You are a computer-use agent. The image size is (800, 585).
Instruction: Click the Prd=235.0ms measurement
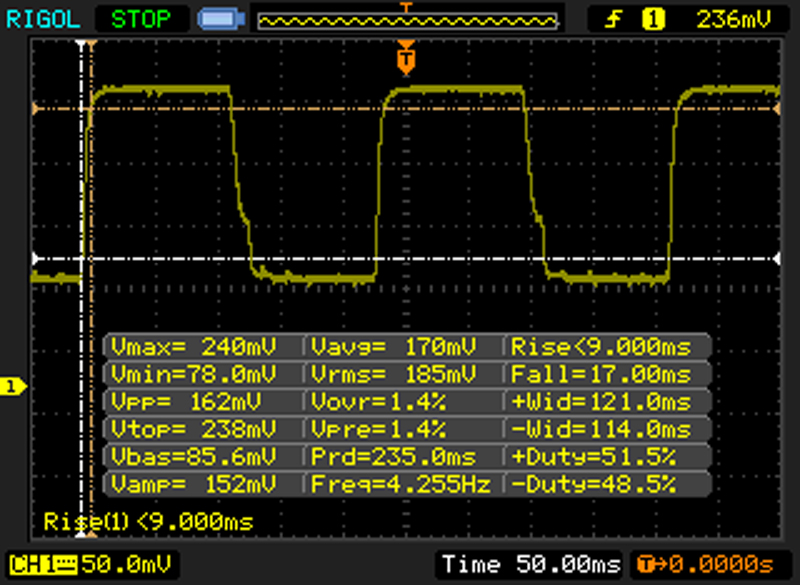coord(393,456)
